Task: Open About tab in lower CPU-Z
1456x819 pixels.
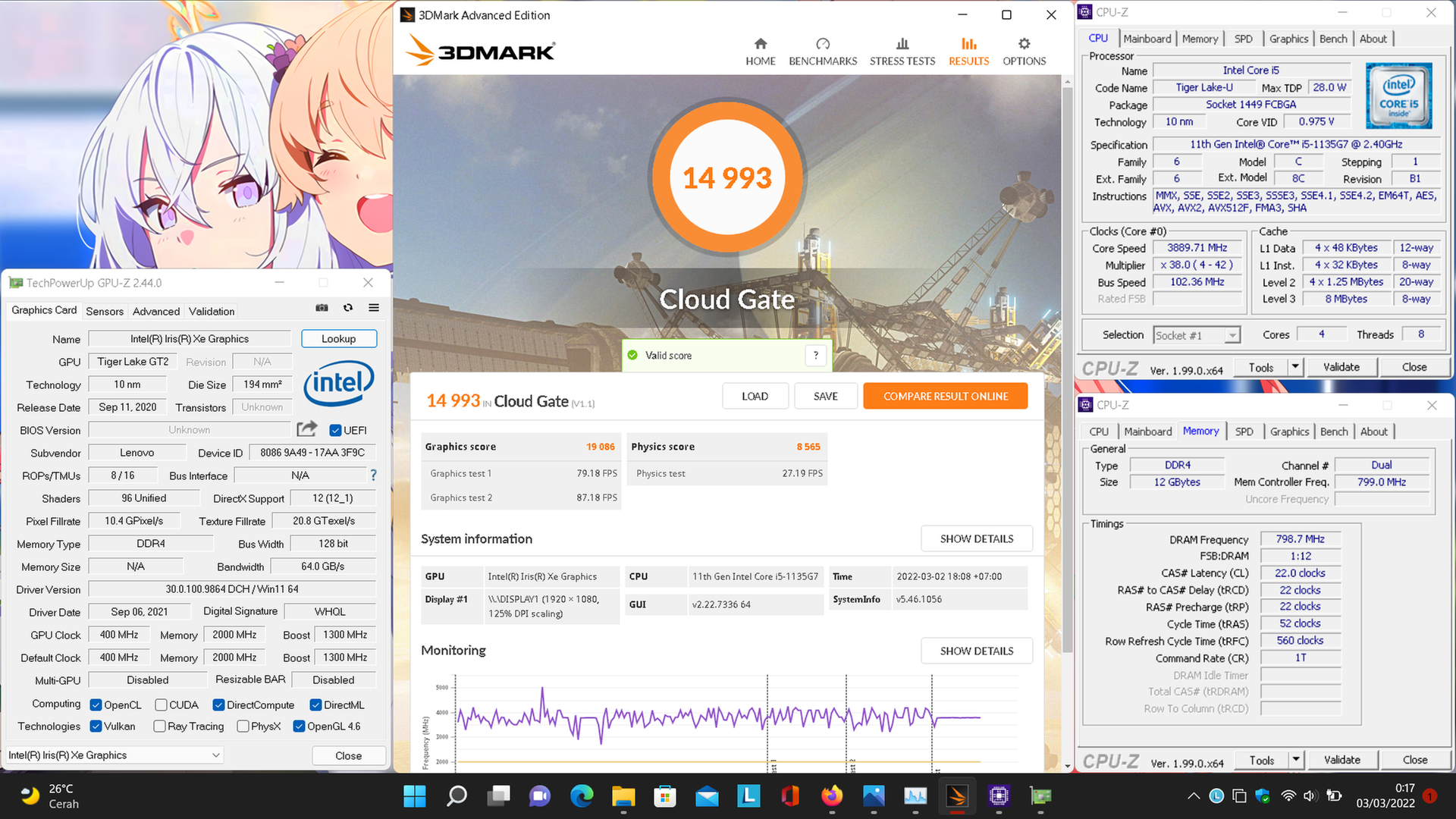Action: (1373, 431)
